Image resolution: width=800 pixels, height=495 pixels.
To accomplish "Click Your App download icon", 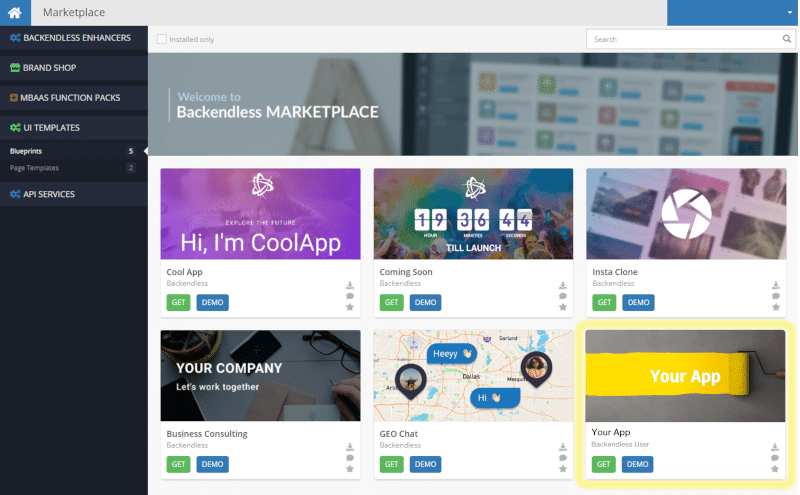I will coord(775,447).
